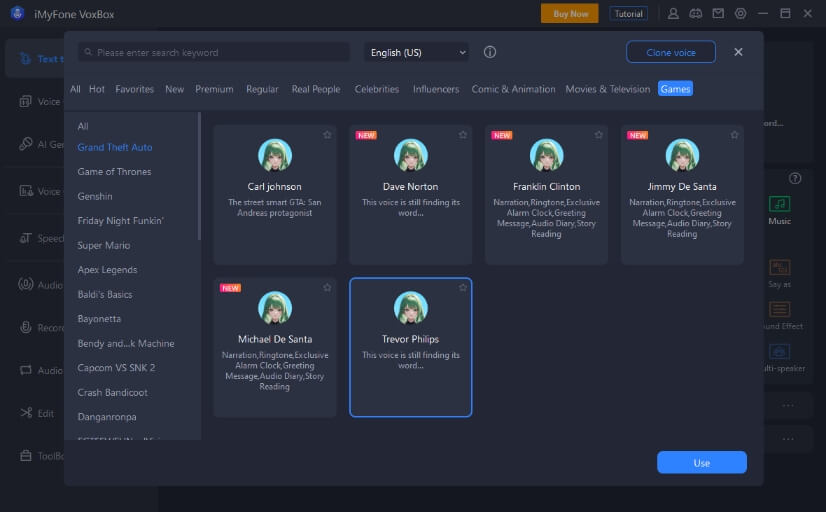
Task: Open the Real People tab
Action: [x=316, y=89]
